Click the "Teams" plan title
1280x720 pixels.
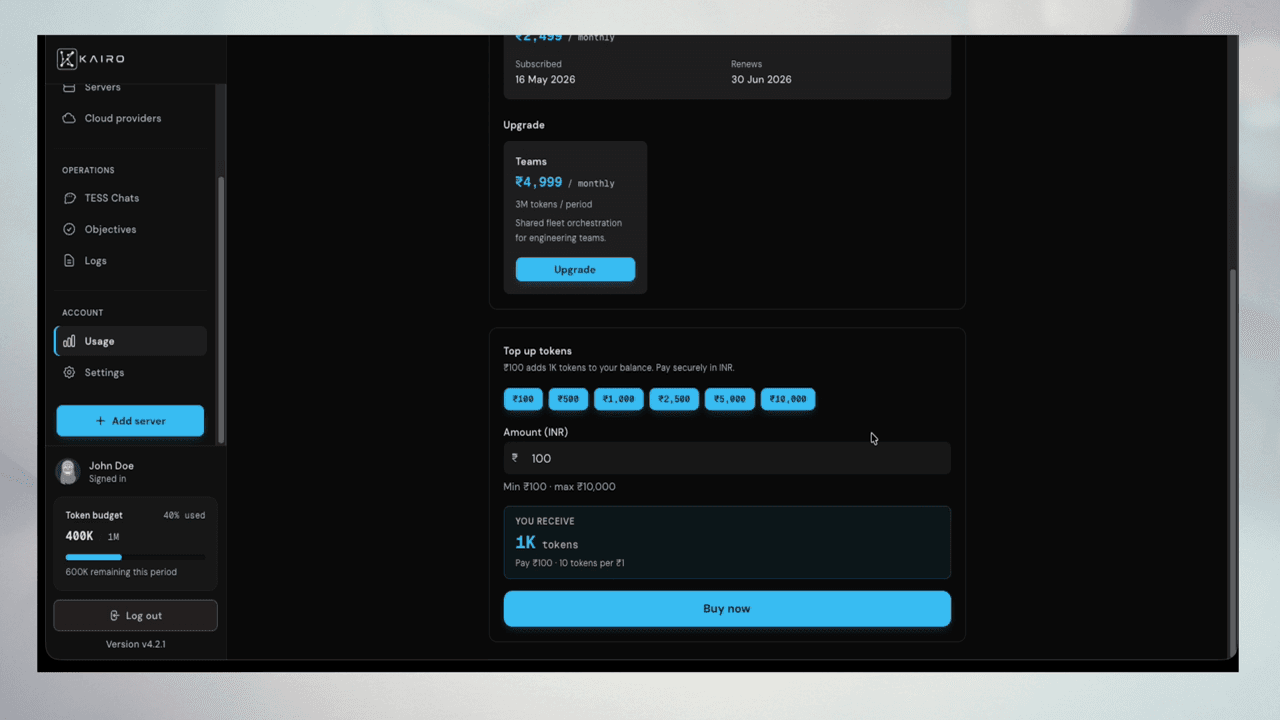coord(531,161)
